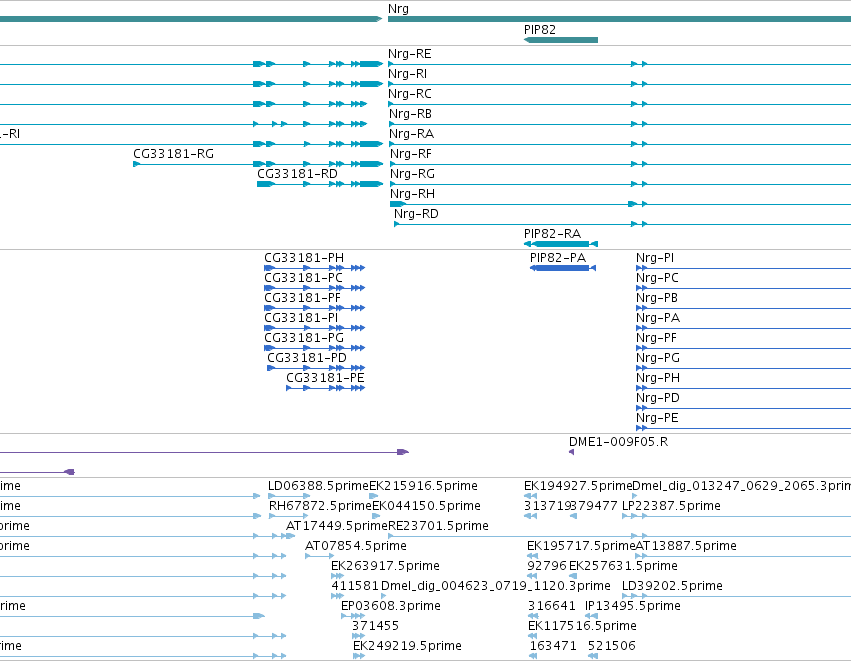Screen dimensions: 851x661
Task: Select the Nrg-RB transcript label
Action: point(410,114)
